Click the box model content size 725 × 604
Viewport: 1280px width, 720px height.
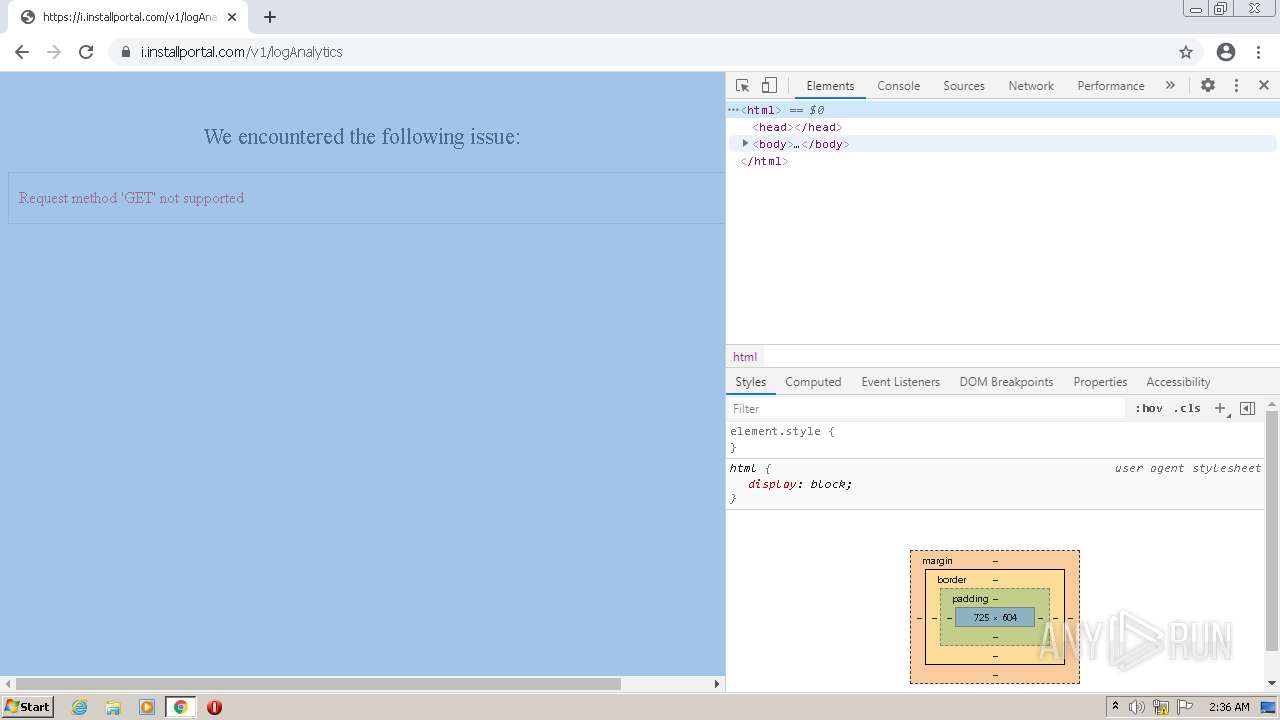point(995,618)
